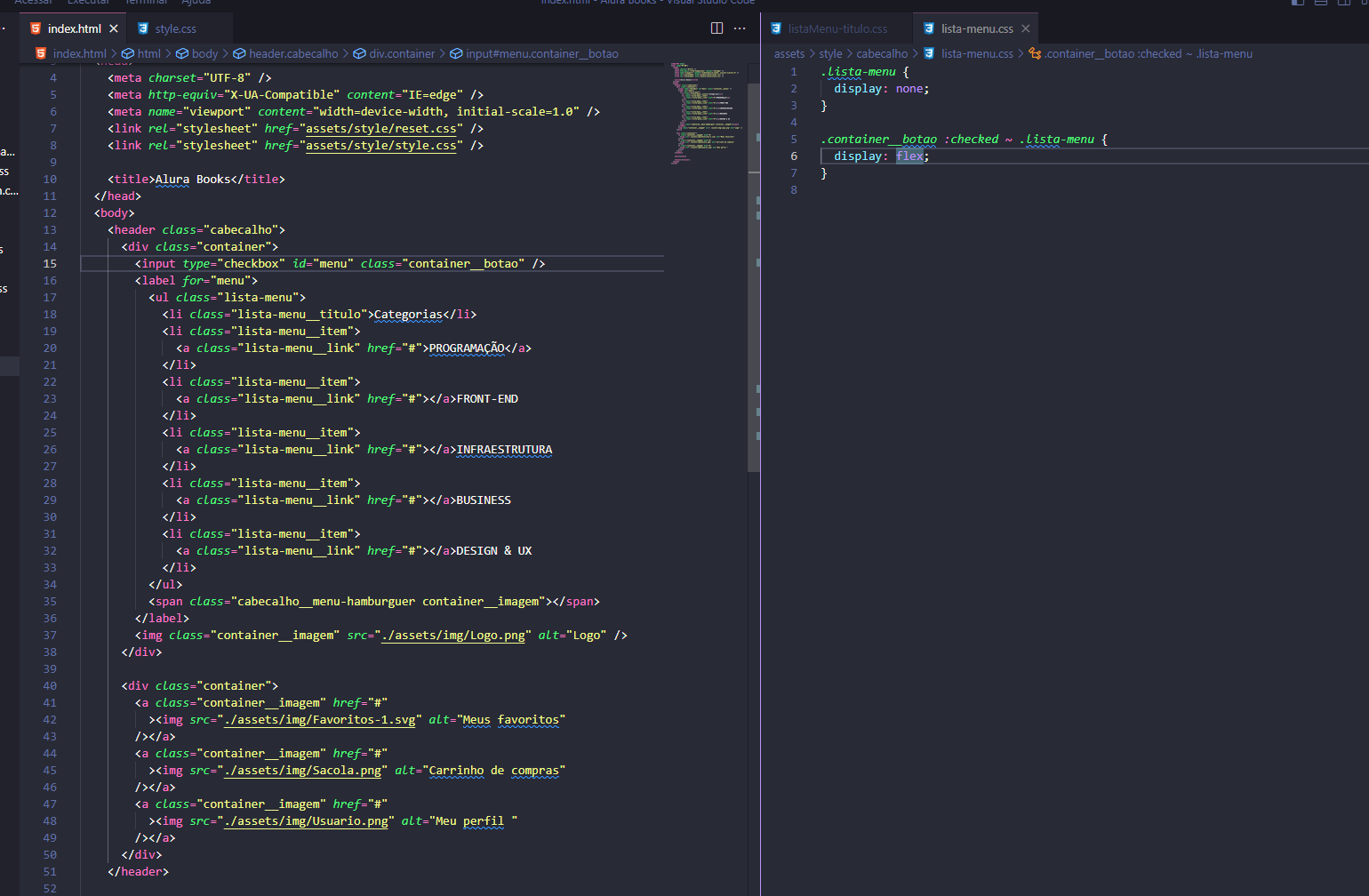
Task: Click 'none' value in .lista-menu rule
Action: coord(909,89)
